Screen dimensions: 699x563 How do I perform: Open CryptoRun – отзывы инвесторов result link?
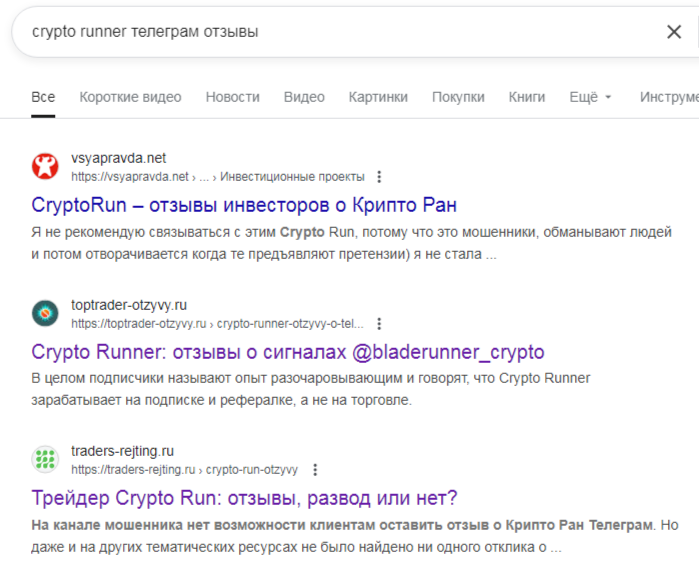click(244, 205)
